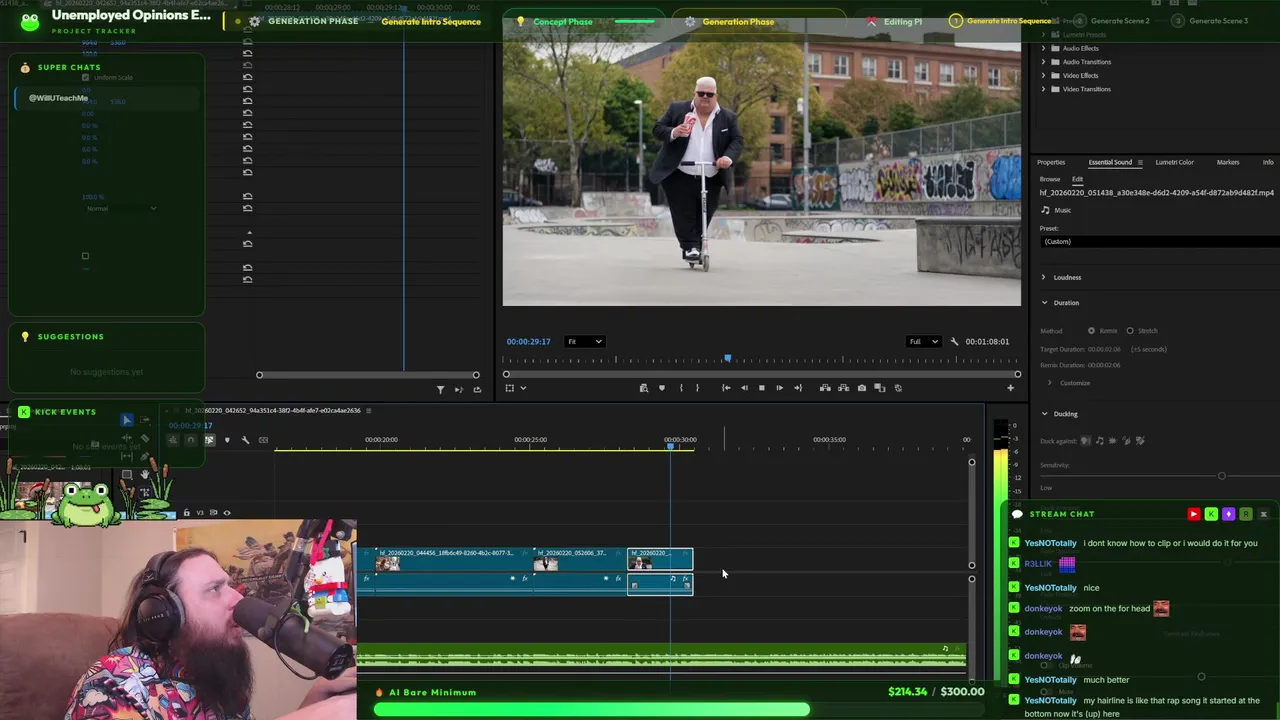Go to In point in Program Monitor
This screenshot has height=720, width=1280.
click(x=726, y=388)
